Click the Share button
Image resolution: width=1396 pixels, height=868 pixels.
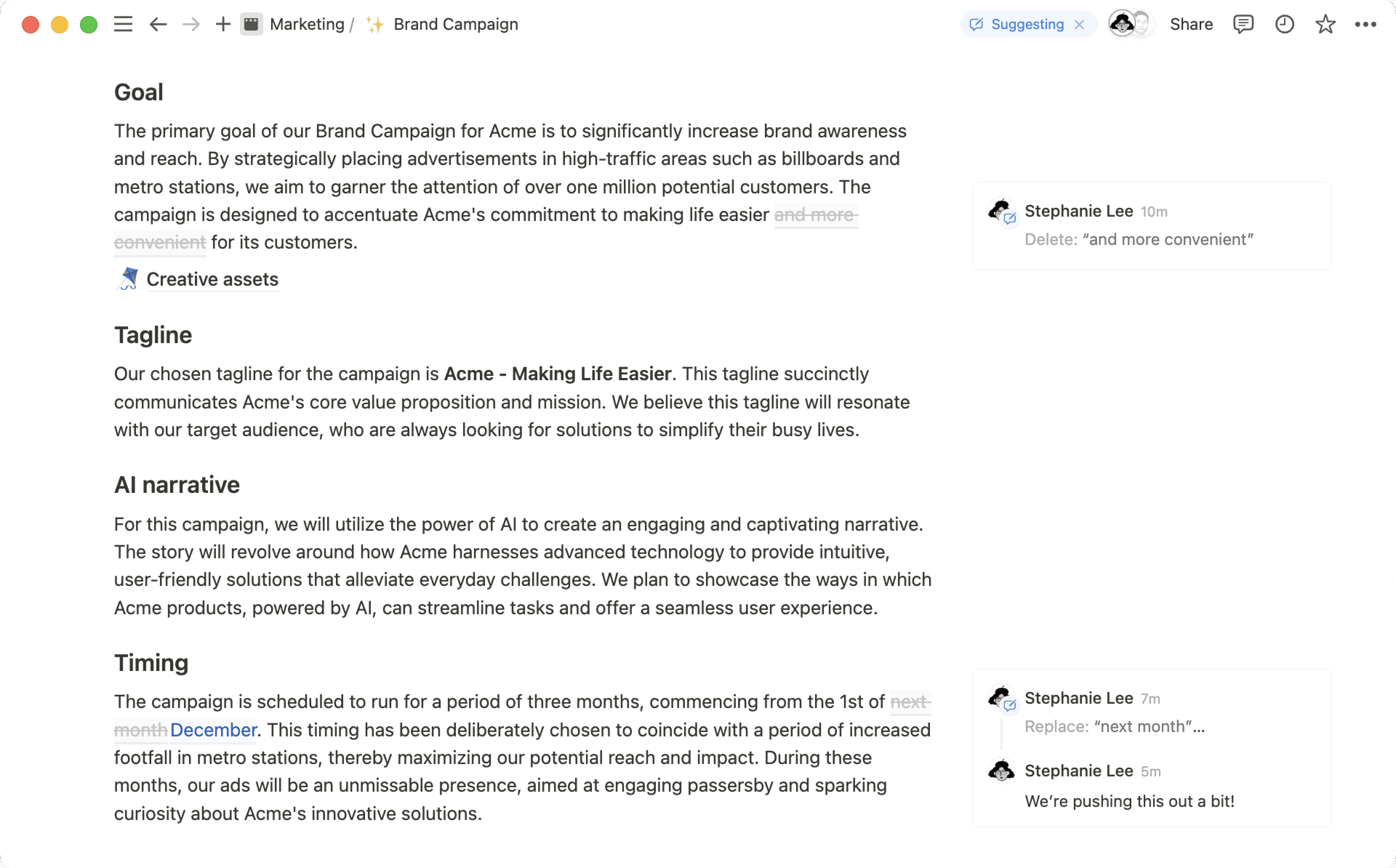[x=1191, y=24]
